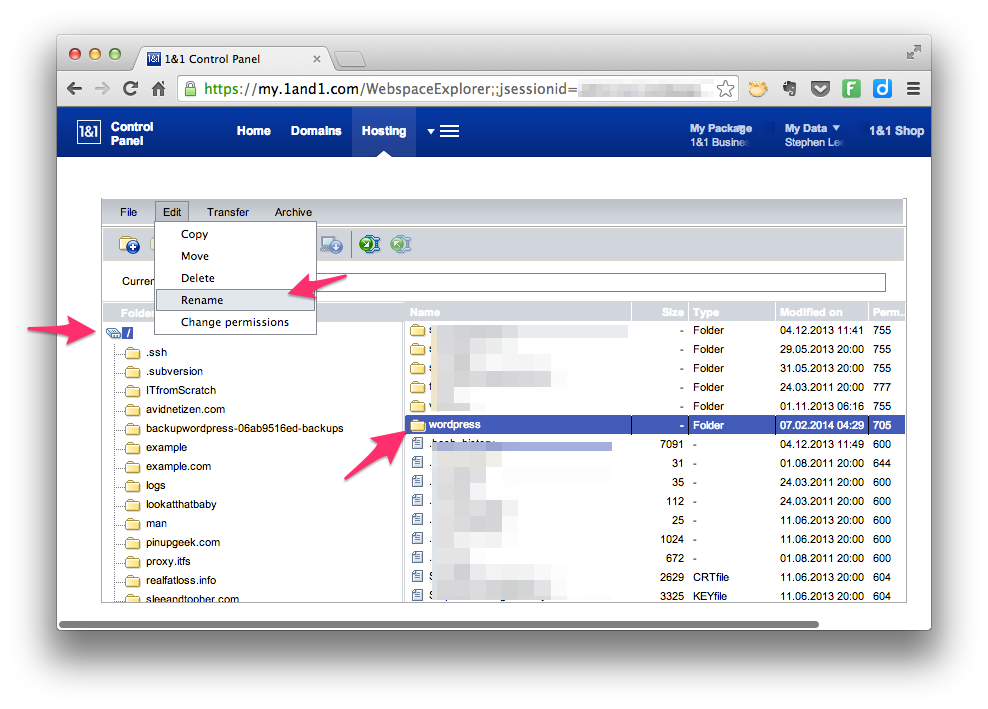Click the New Folder toolbar icon
988x709 pixels.
pos(129,244)
